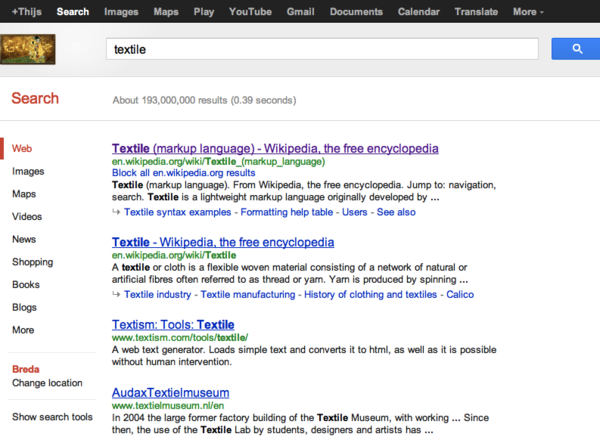The width and height of the screenshot is (600, 446).
Task: Open the AudaxTextielmuseum result
Action: tap(170, 392)
